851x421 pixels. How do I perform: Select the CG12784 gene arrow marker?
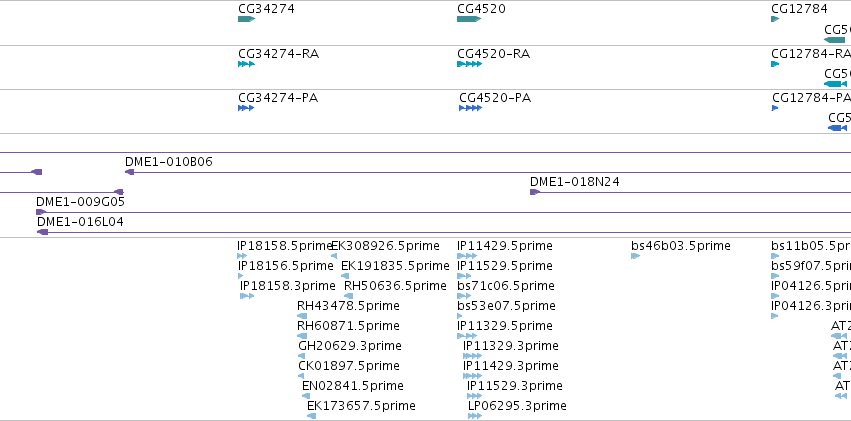click(x=775, y=19)
